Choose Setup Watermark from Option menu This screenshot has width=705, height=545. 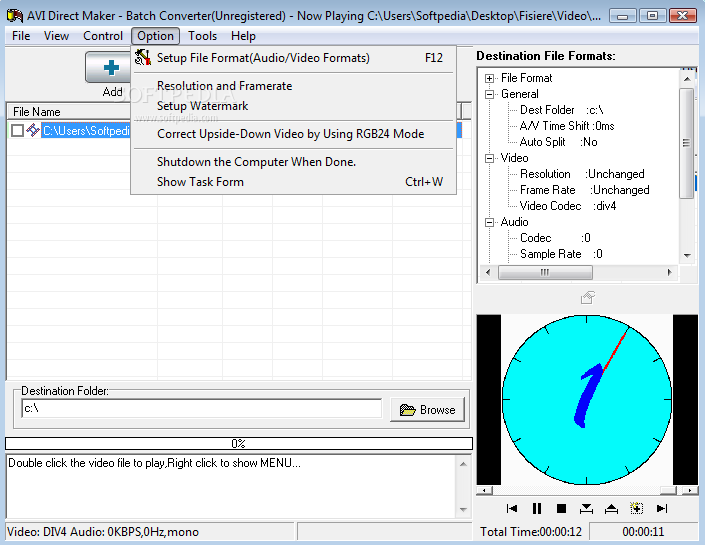[x=294, y=106]
